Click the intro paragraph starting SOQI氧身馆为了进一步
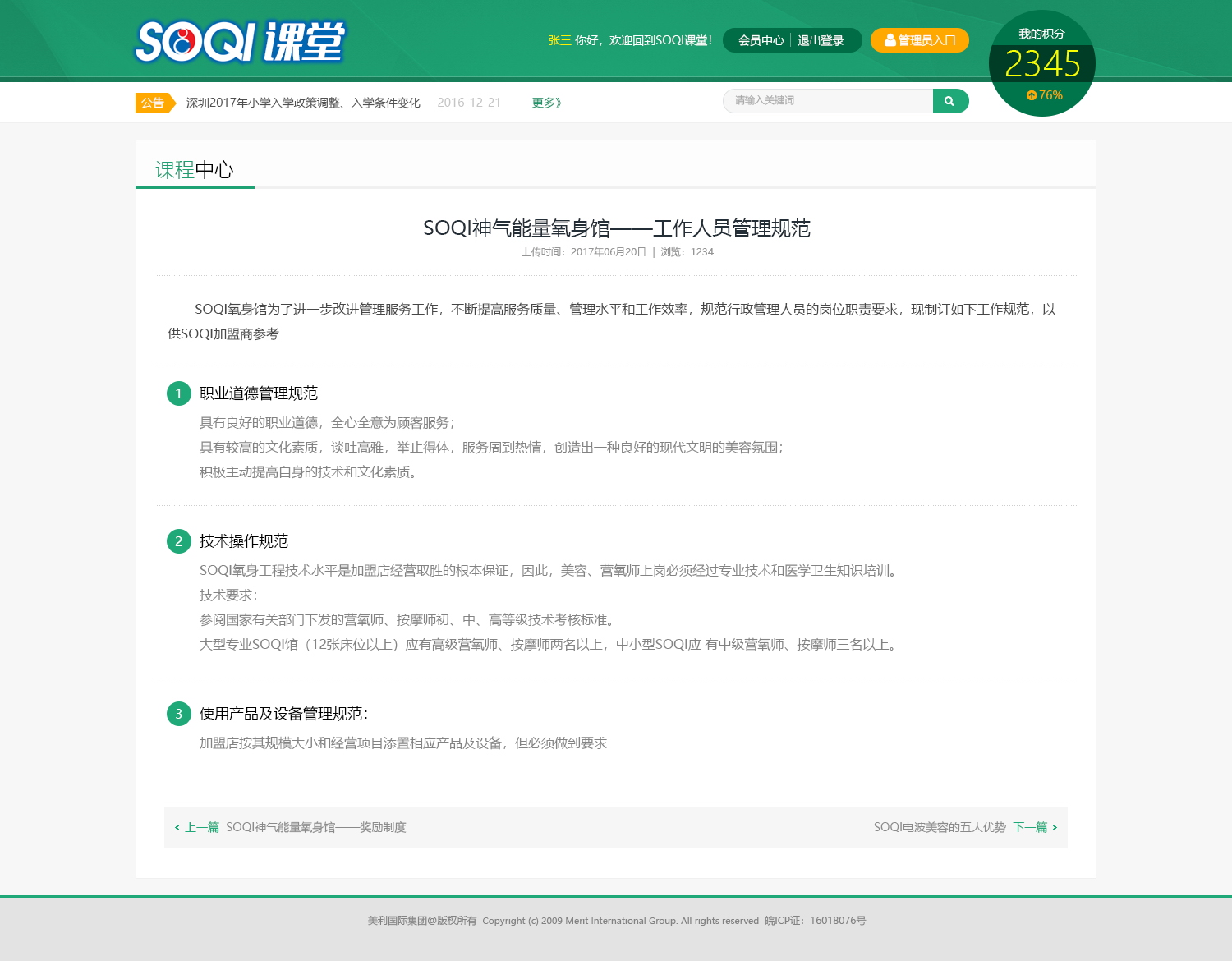The image size is (1232, 961). (x=612, y=321)
